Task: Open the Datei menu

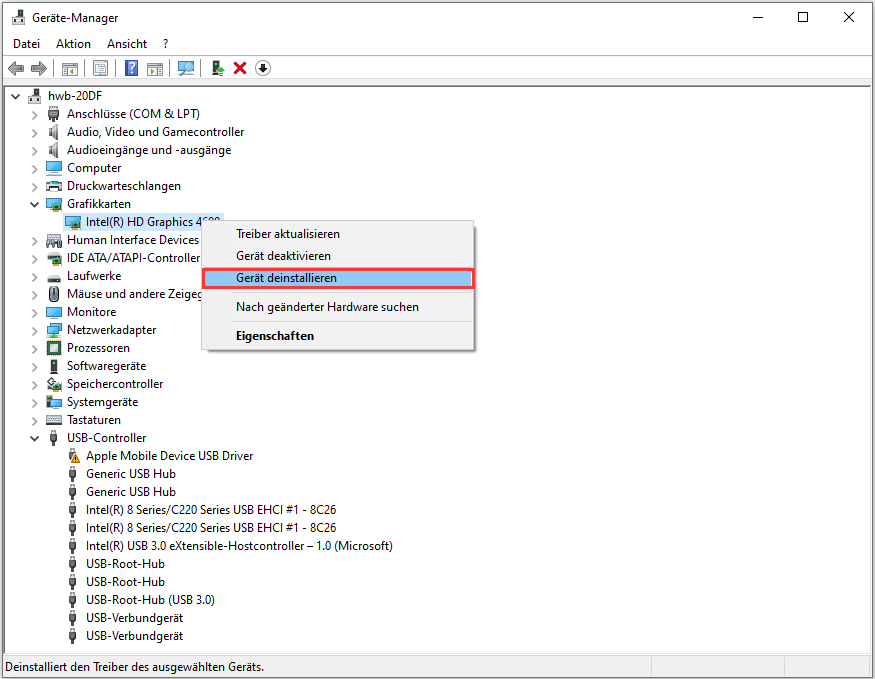Action: [x=27, y=44]
